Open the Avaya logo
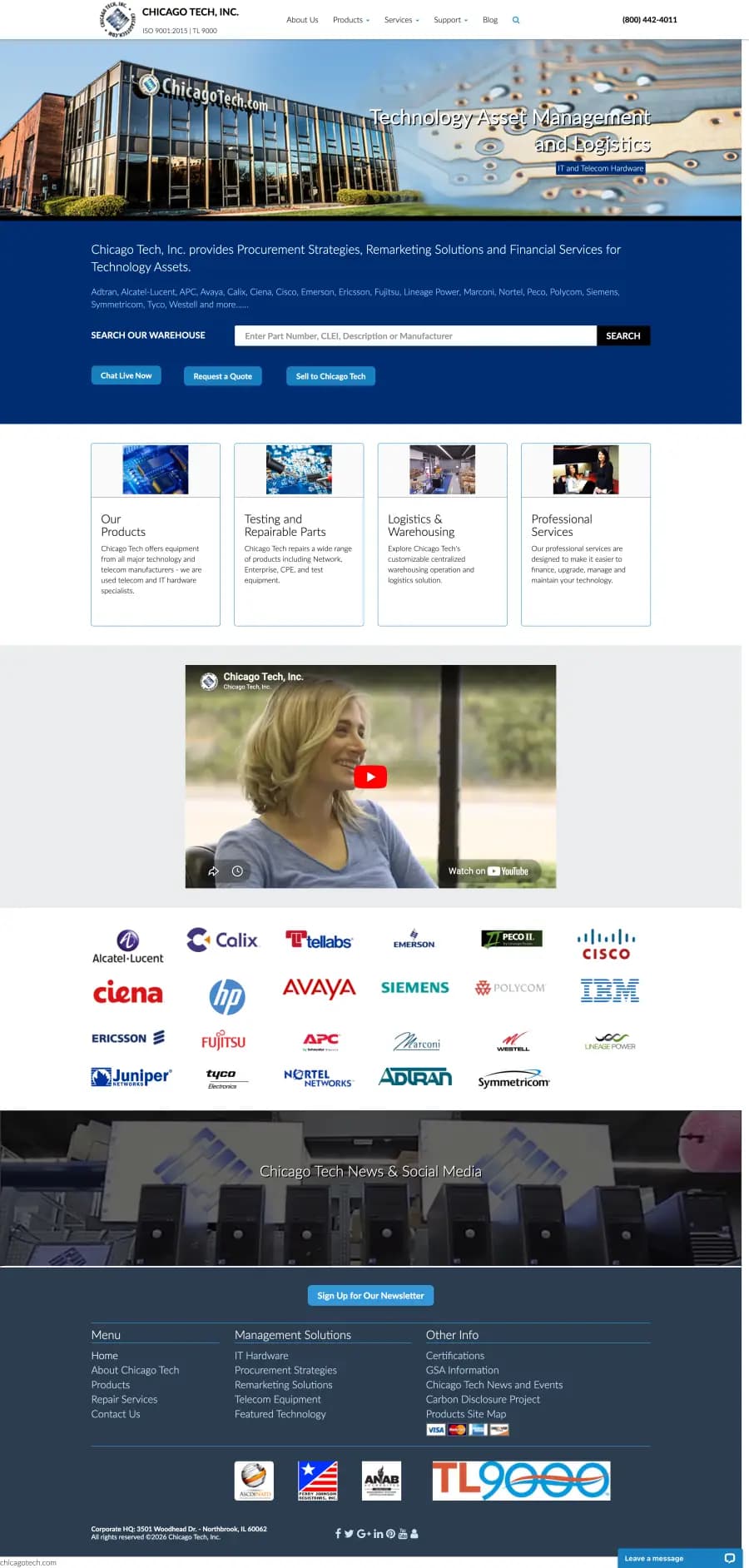Screen dimensions: 749x1568 point(319,988)
